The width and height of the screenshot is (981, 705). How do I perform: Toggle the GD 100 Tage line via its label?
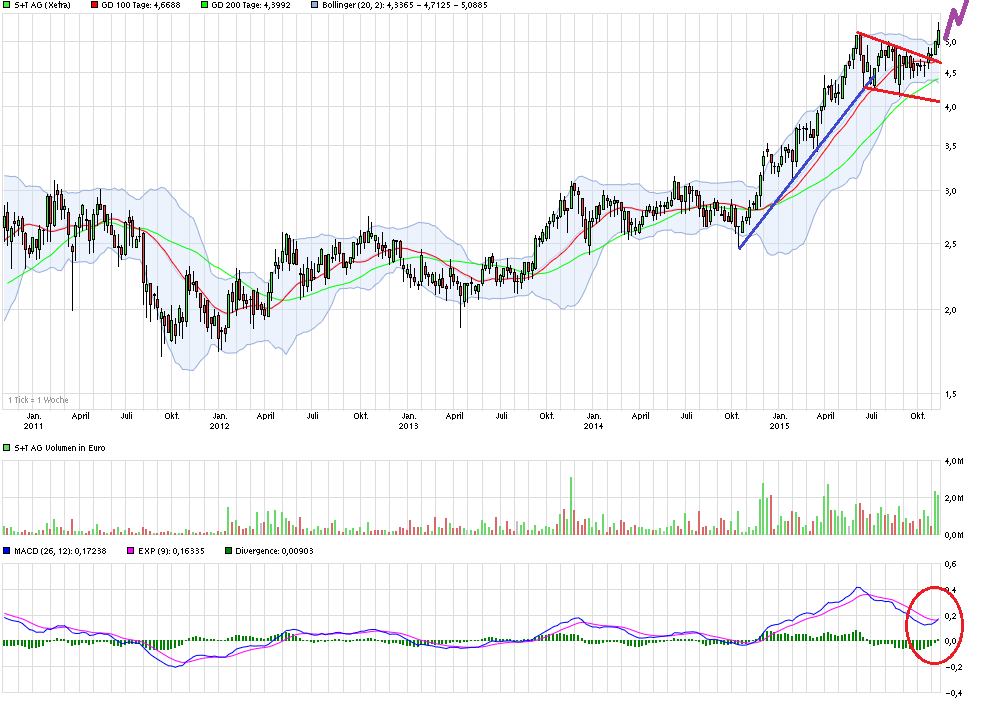[x=140, y=6]
